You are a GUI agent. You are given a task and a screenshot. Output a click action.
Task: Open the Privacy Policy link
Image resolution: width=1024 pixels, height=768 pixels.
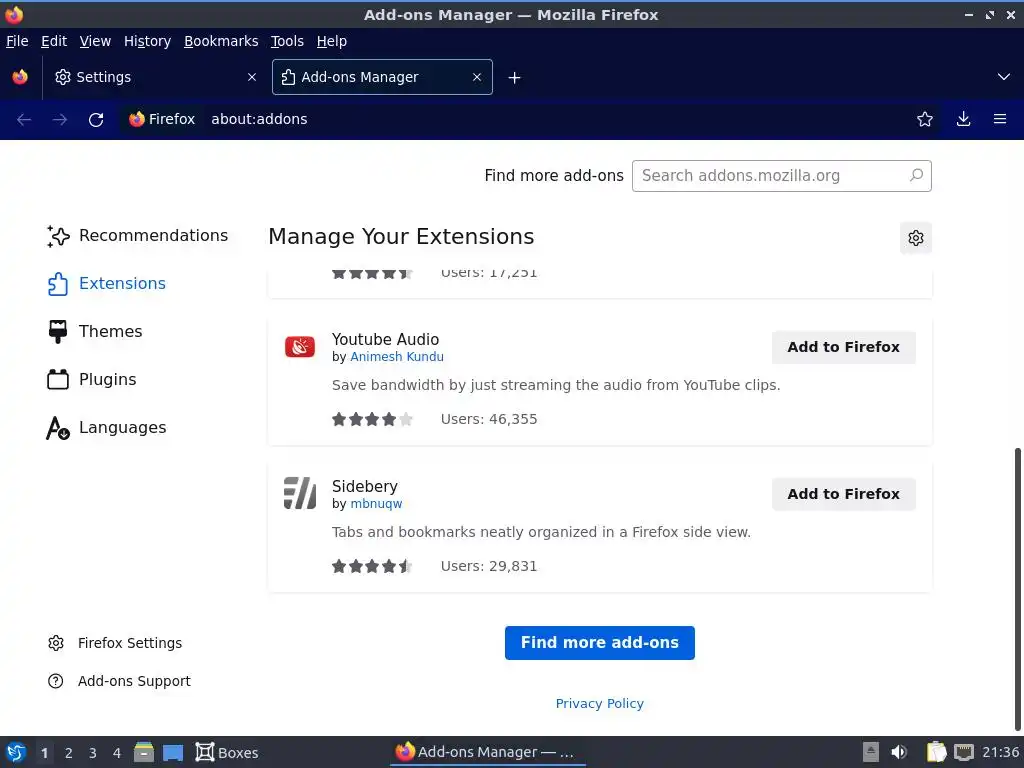pyautogui.click(x=600, y=703)
